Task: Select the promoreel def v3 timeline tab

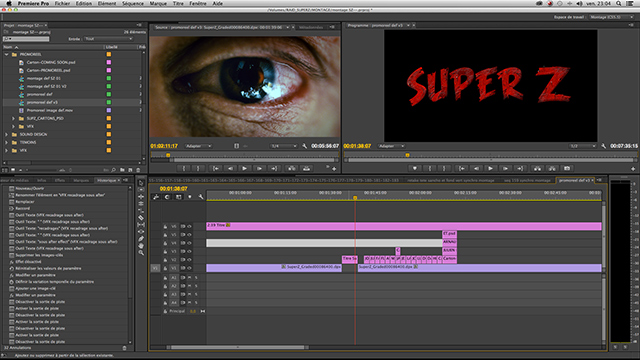Action: click(574, 180)
